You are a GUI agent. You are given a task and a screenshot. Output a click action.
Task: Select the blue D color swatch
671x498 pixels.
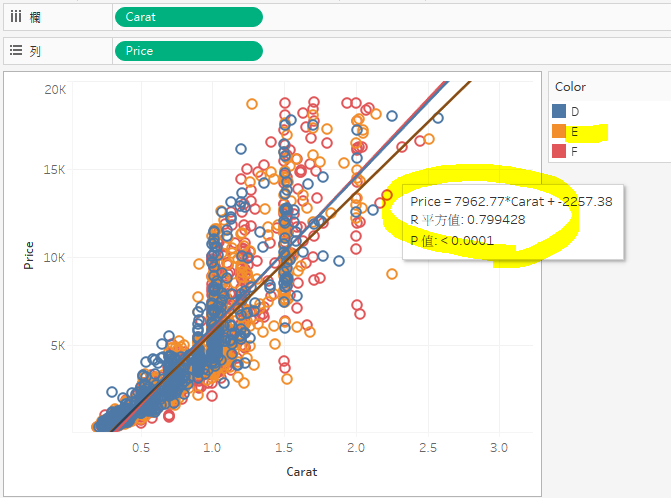(559, 111)
